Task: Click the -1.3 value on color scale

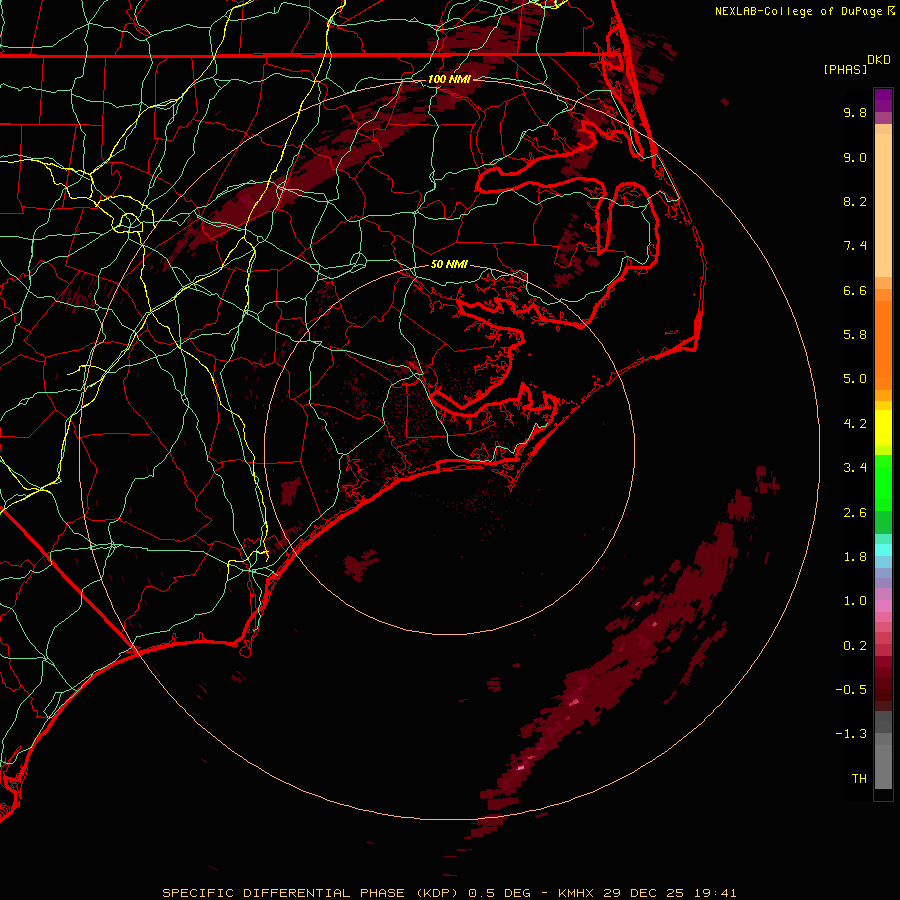Action: click(x=851, y=734)
